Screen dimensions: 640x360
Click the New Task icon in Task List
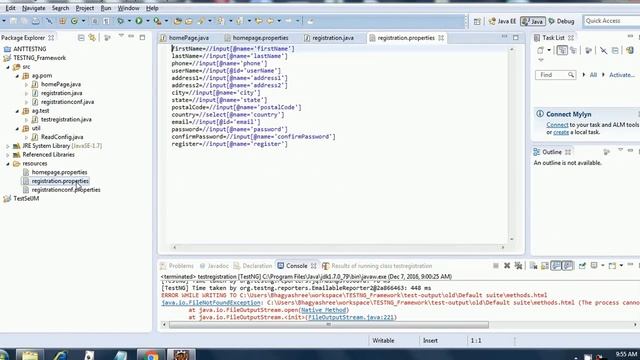point(540,50)
